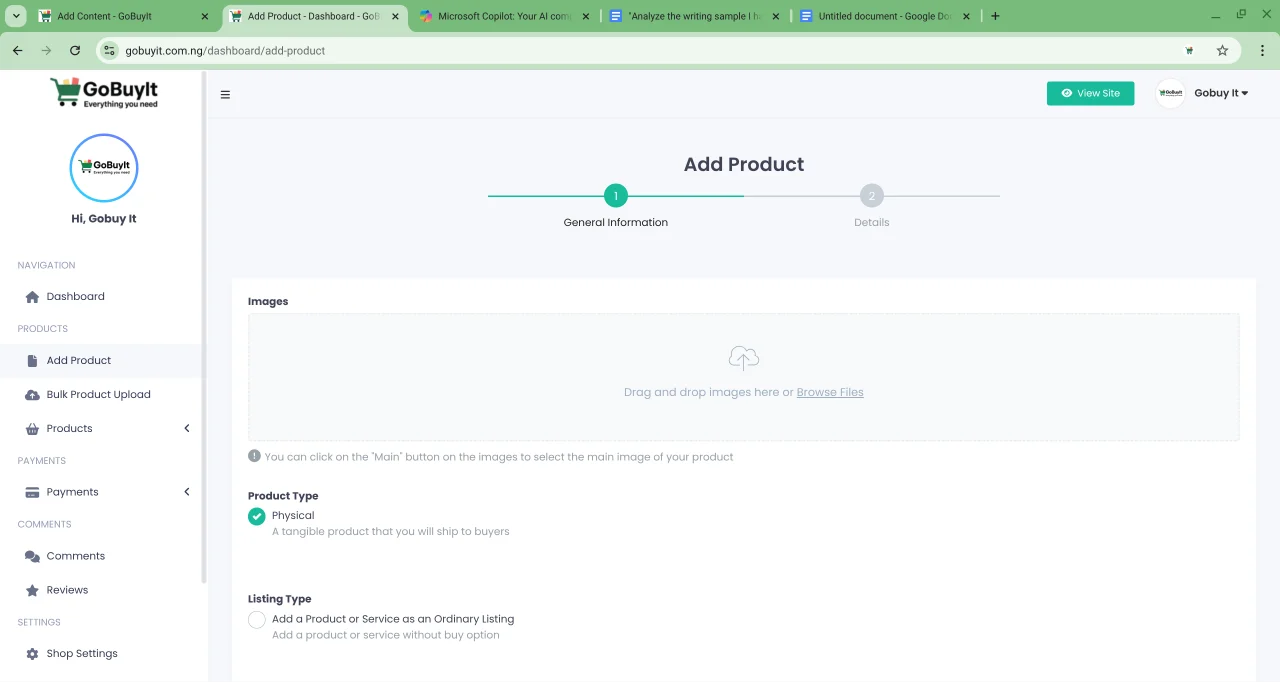Click the GoBuyIt cart logo
The width and height of the screenshot is (1280, 682).
click(x=104, y=93)
